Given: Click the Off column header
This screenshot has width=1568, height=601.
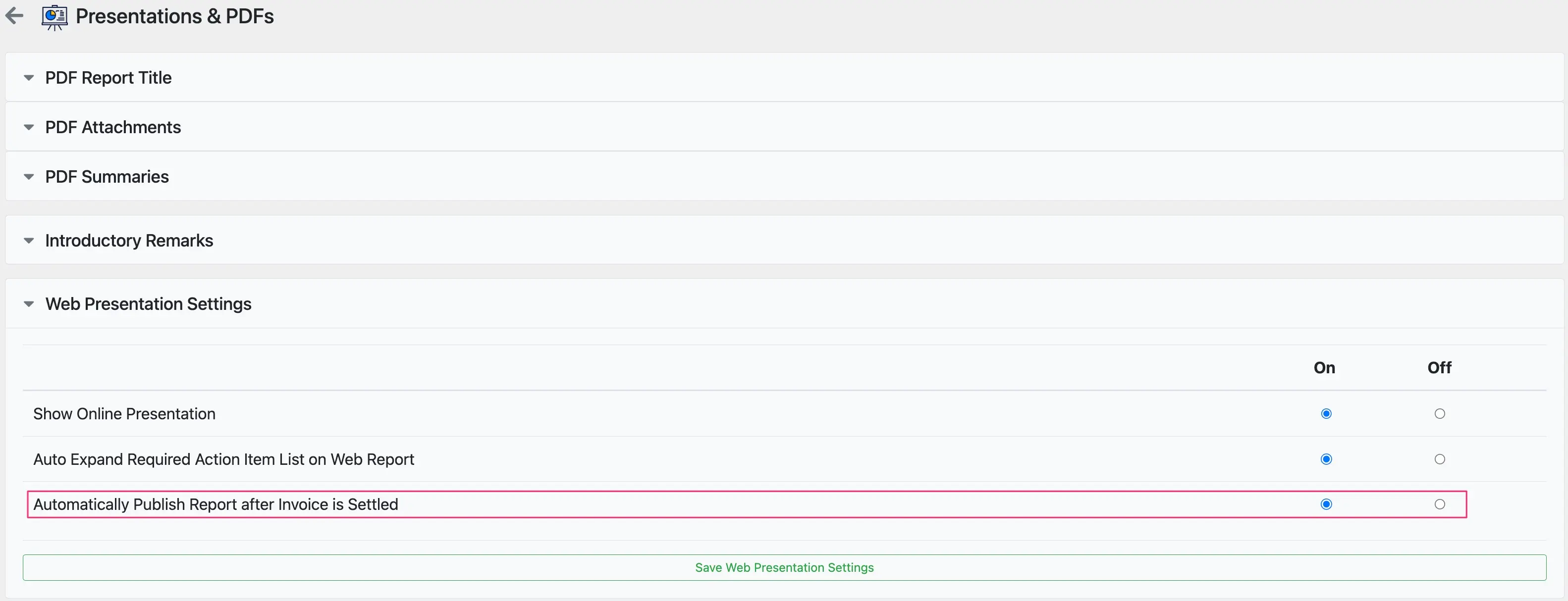Looking at the screenshot, I should 1440,368.
